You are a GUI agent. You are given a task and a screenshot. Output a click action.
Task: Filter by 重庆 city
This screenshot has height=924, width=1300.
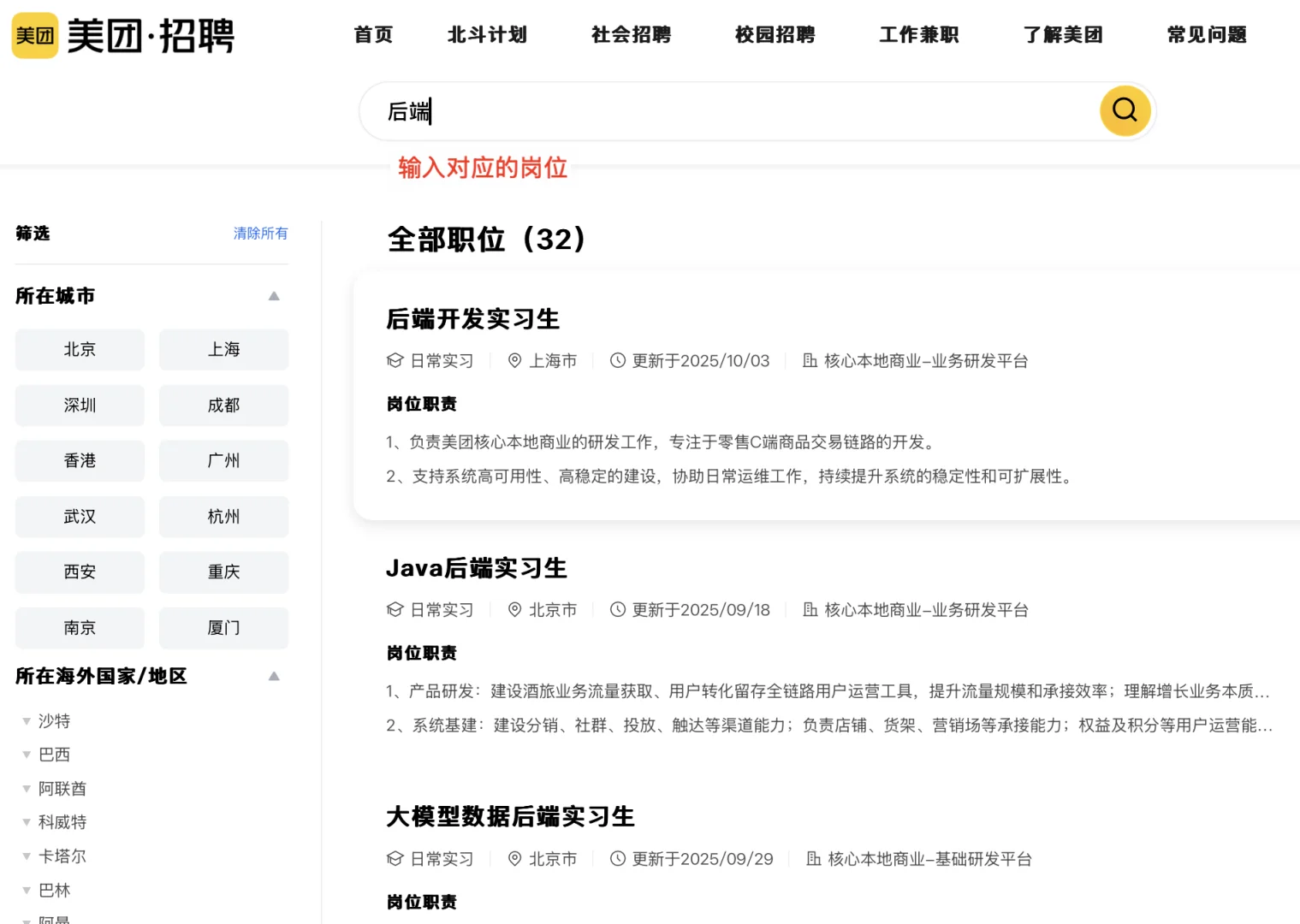223,572
